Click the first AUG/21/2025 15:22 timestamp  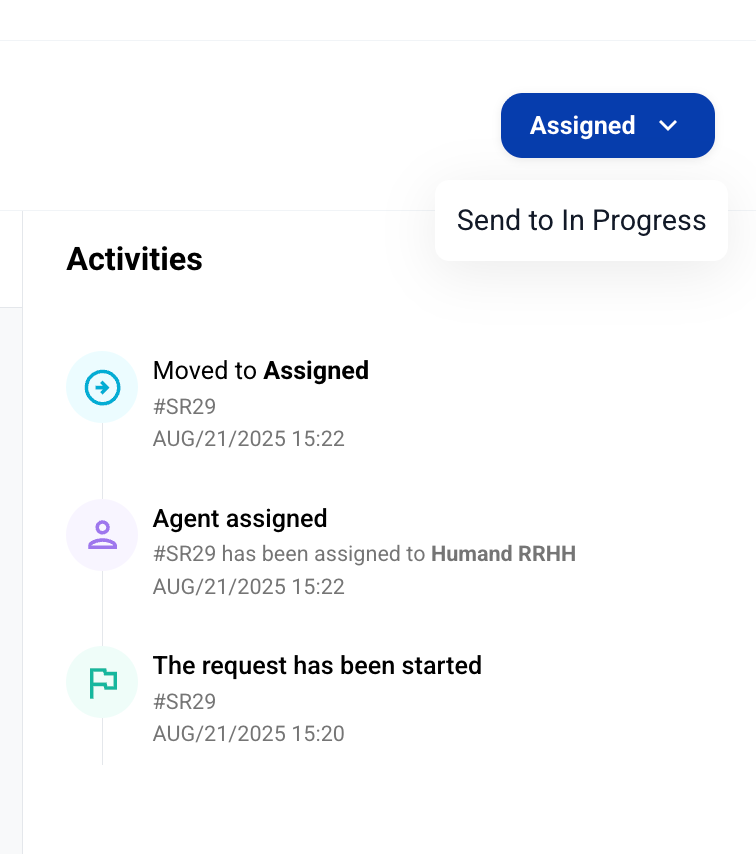pos(248,439)
